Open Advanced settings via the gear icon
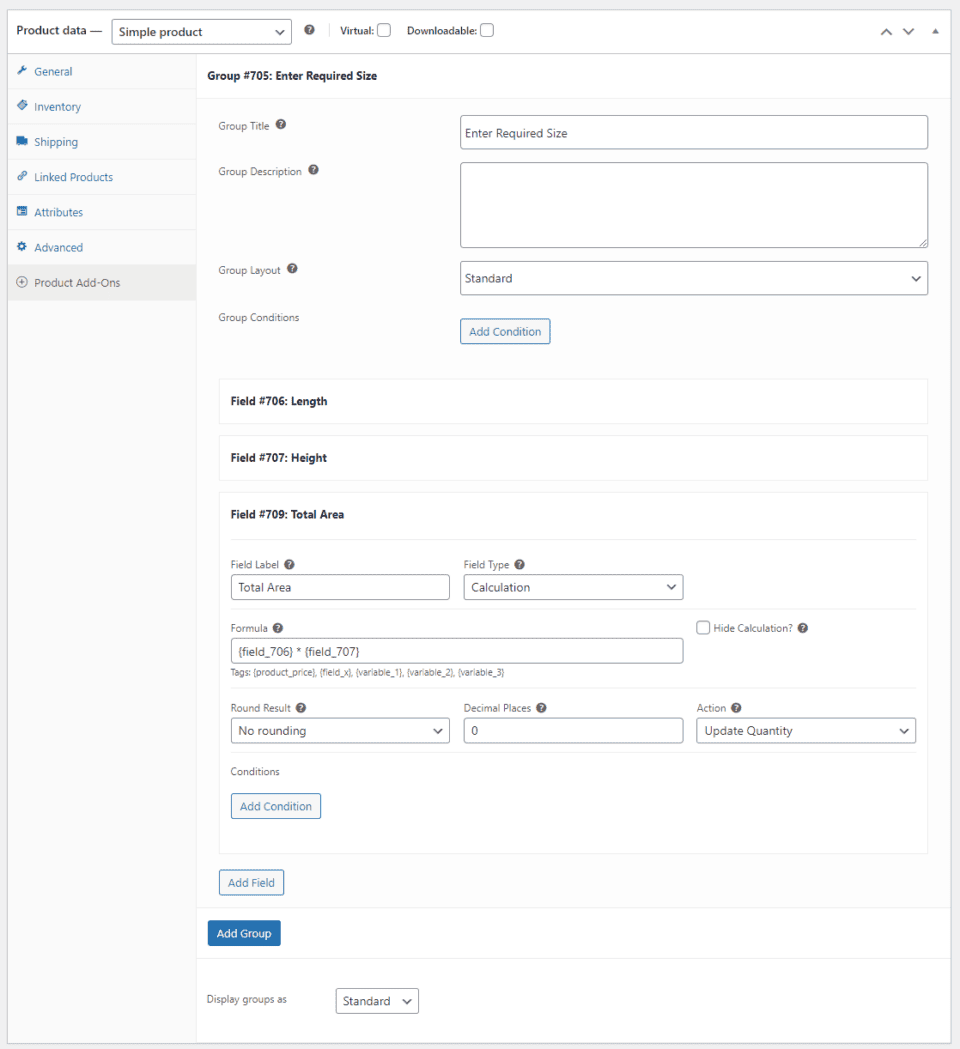 click(22, 247)
